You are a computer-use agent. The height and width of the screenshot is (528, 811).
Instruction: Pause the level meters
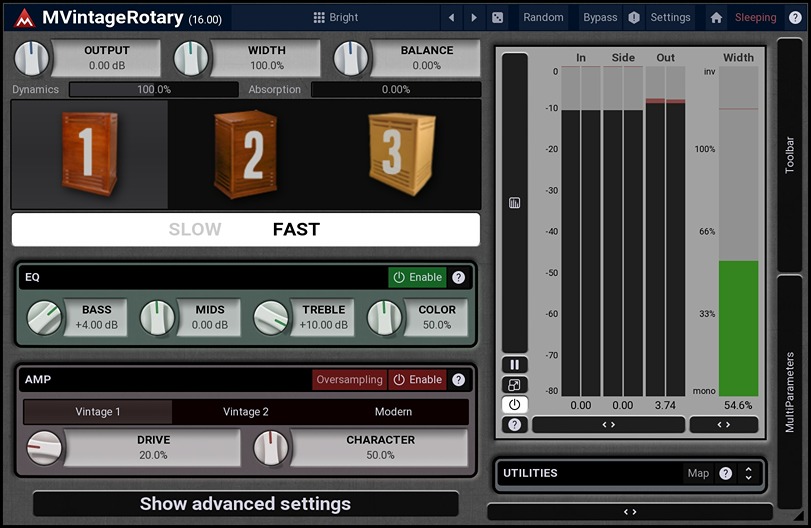[x=514, y=365]
